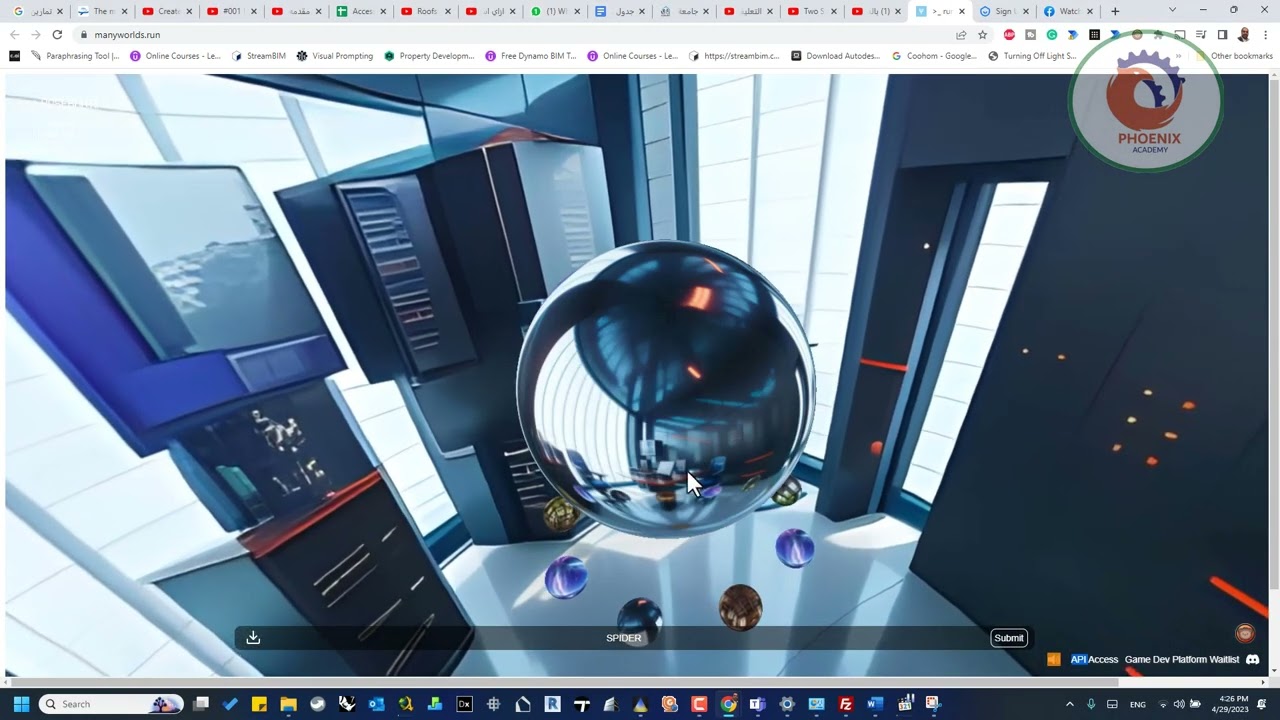Image resolution: width=1280 pixels, height=720 pixels.
Task: Open the API Access link
Action: (1094, 660)
